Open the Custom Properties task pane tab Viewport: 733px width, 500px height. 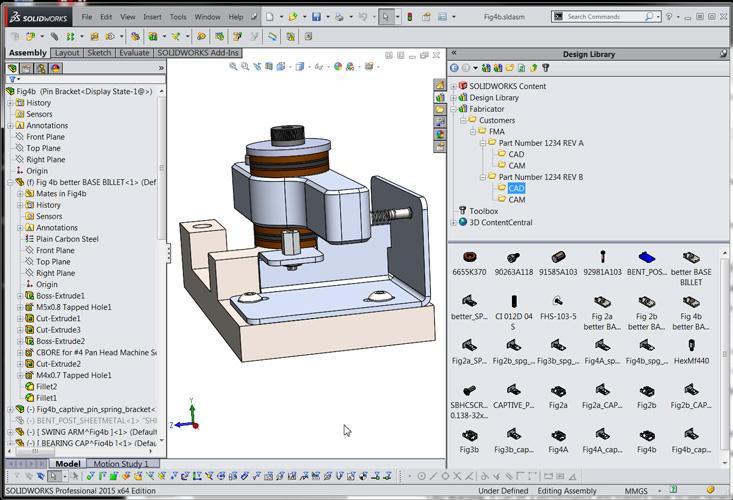(x=440, y=147)
